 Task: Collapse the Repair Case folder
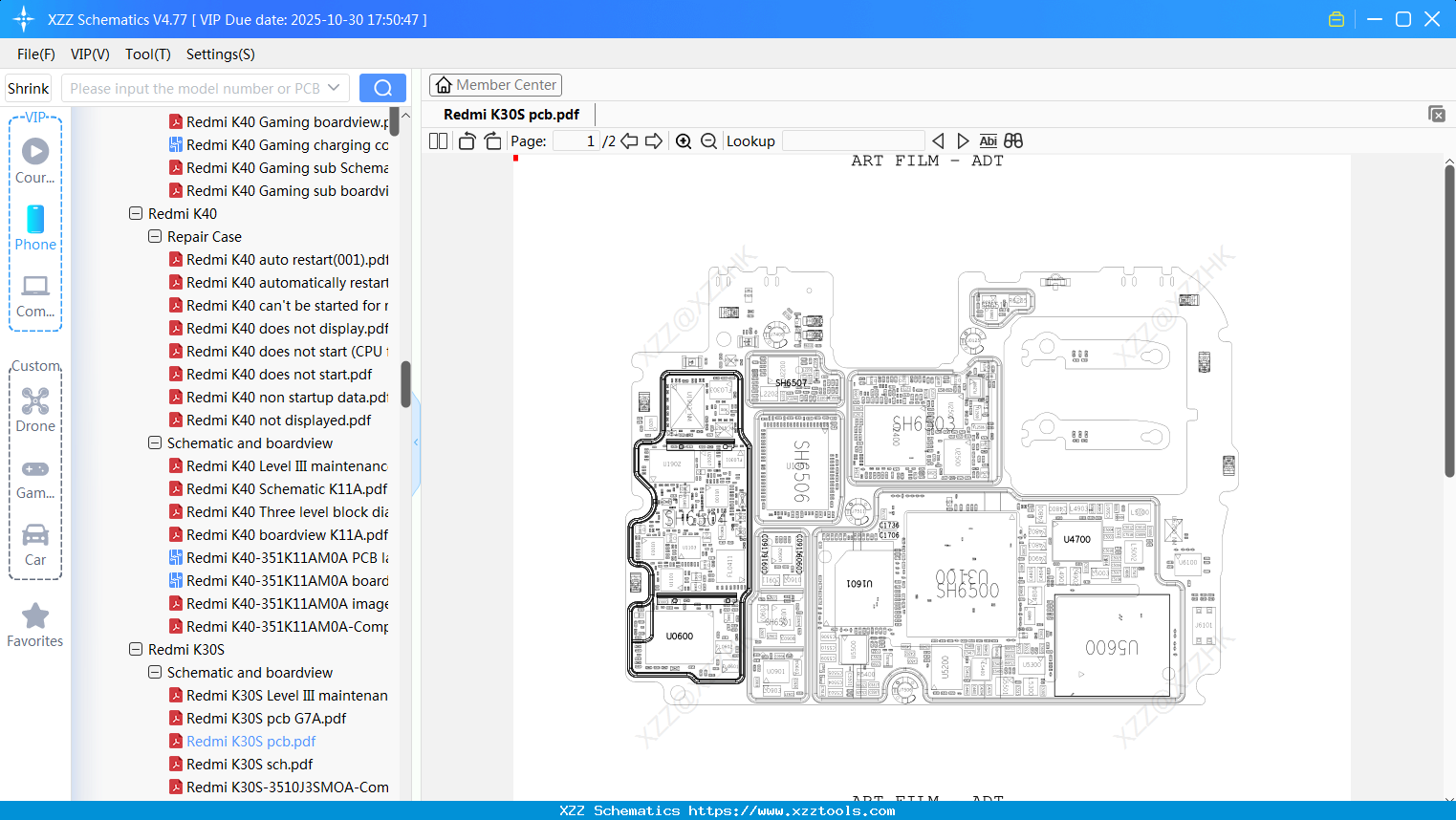coord(155,237)
